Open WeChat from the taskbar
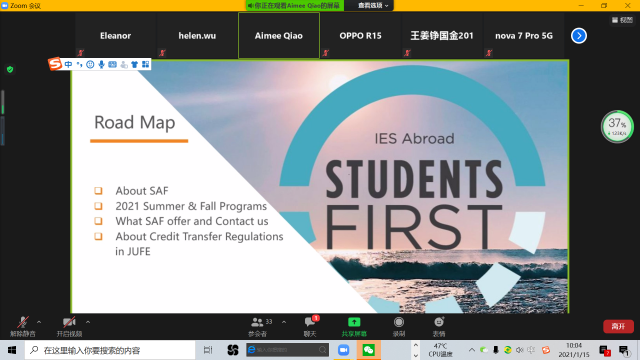Viewport: 640px width, 360px height. tap(369, 350)
